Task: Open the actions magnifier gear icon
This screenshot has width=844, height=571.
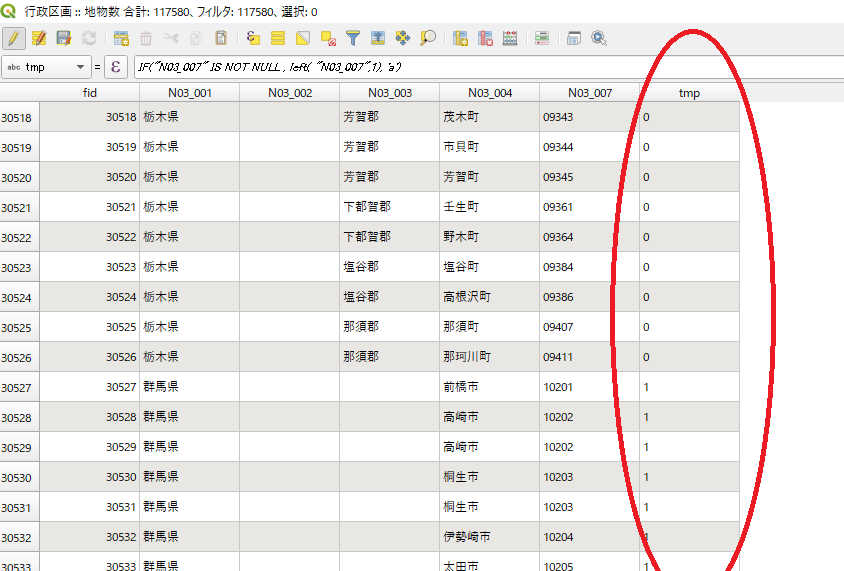Action: [x=599, y=38]
